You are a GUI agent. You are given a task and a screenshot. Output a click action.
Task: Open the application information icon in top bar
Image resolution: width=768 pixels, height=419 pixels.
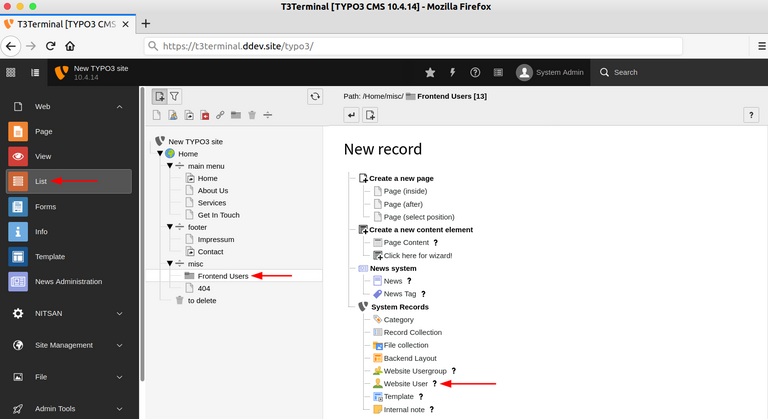point(496,72)
